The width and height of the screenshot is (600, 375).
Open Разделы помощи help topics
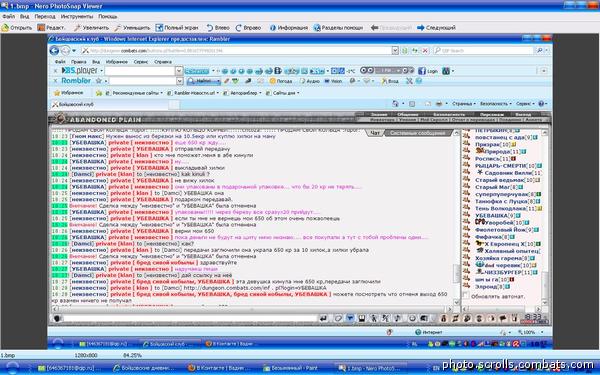click(x=338, y=28)
